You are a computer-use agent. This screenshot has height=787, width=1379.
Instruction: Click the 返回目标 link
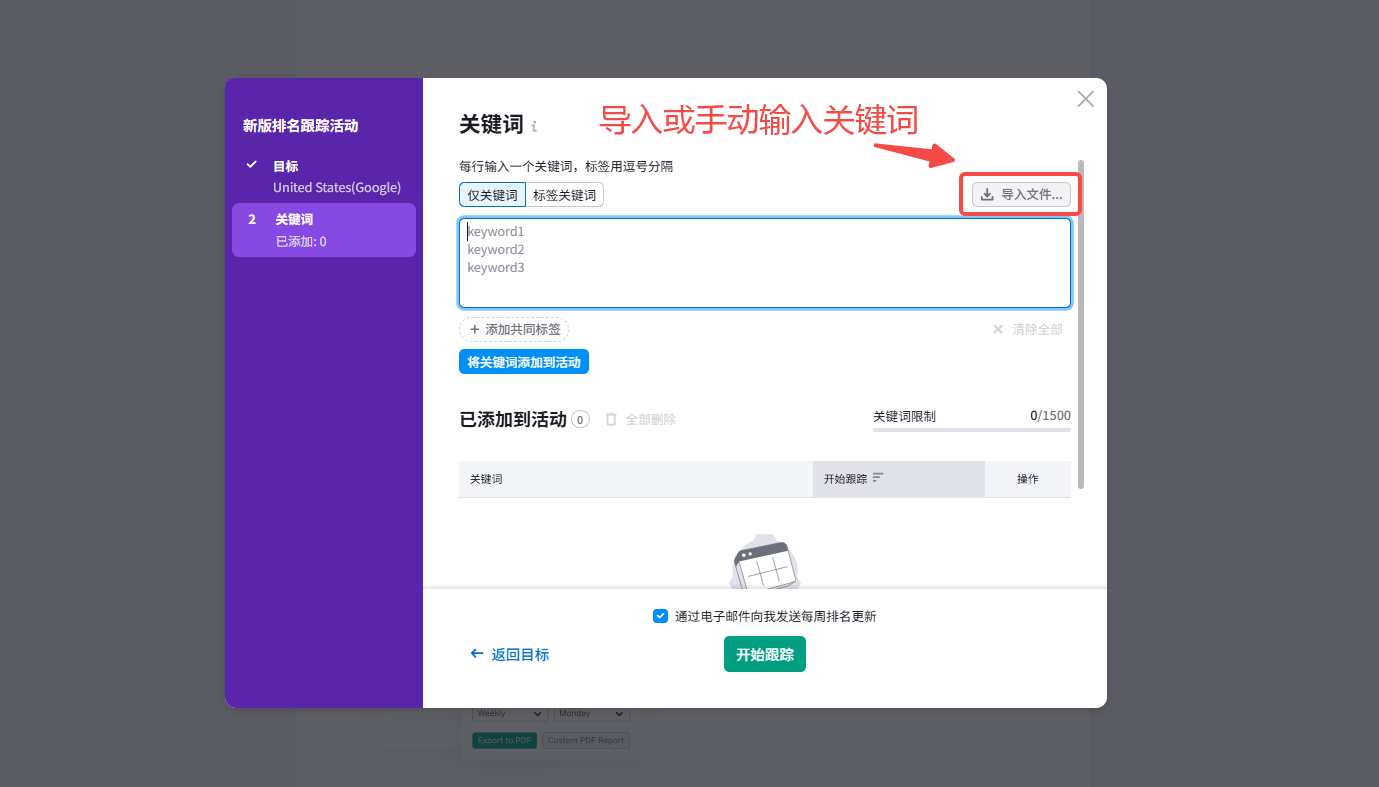[x=519, y=653]
